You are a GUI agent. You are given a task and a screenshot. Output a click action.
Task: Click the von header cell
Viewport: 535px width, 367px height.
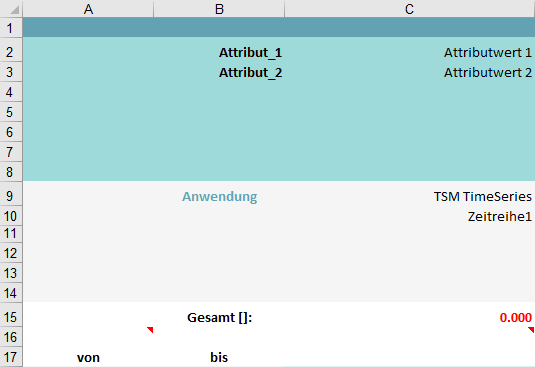click(x=88, y=357)
